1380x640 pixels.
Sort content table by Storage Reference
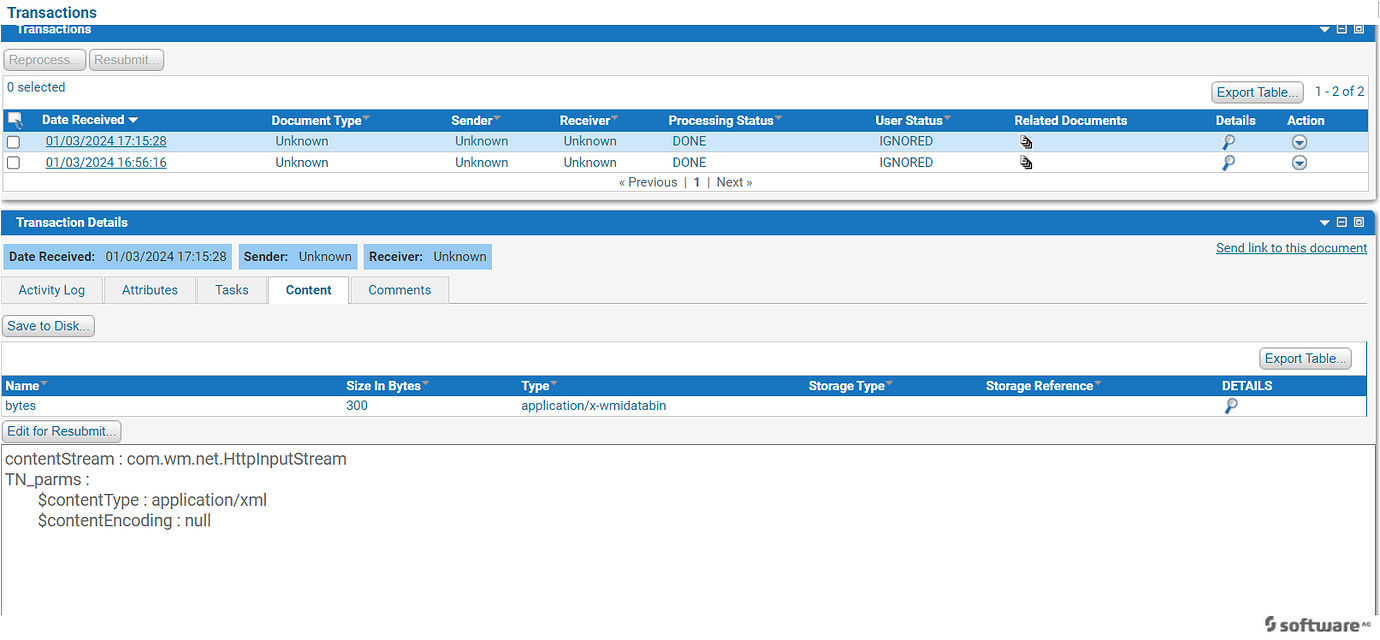tap(1043, 386)
